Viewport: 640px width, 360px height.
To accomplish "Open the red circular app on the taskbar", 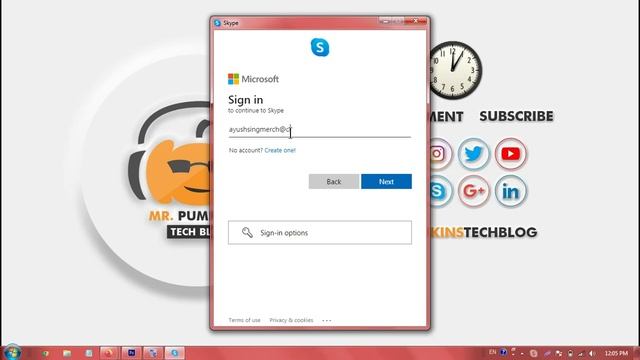I will click(109, 353).
